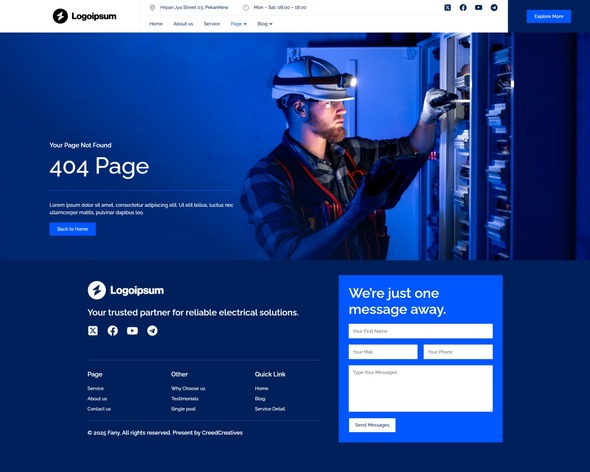590x472 pixels.
Task: Open the Service Detail quick link
Action: coord(270,409)
